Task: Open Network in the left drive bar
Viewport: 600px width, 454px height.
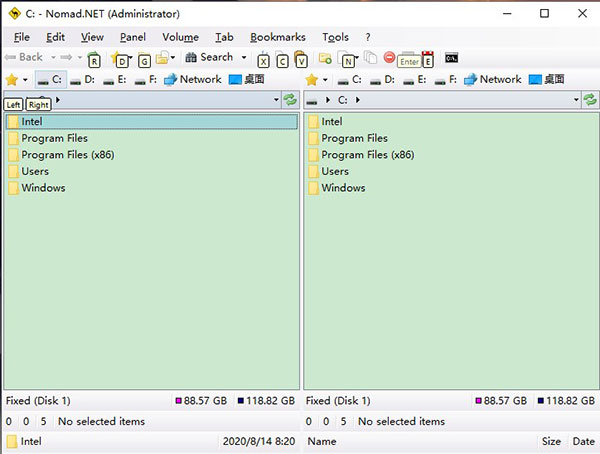Action: tap(192, 80)
